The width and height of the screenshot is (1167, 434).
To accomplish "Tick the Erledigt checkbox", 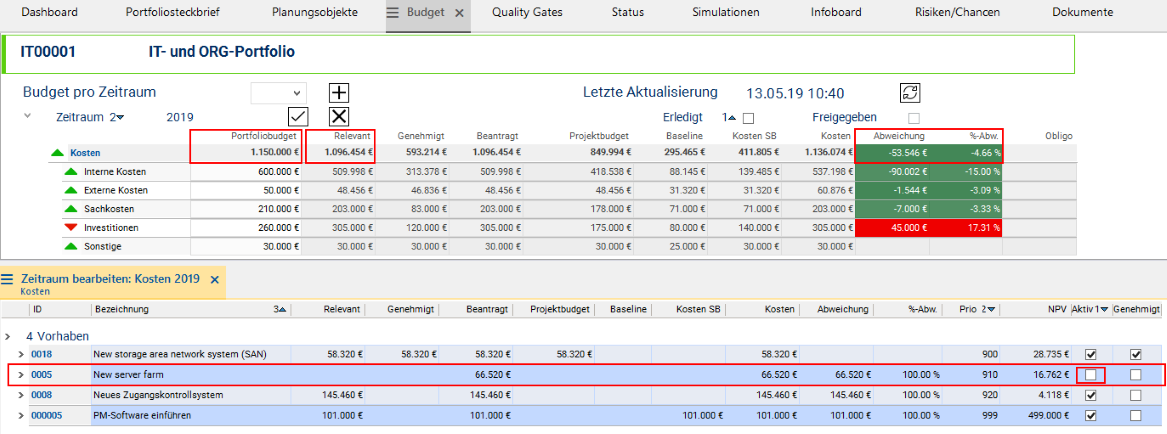I will [x=748, y=118].
